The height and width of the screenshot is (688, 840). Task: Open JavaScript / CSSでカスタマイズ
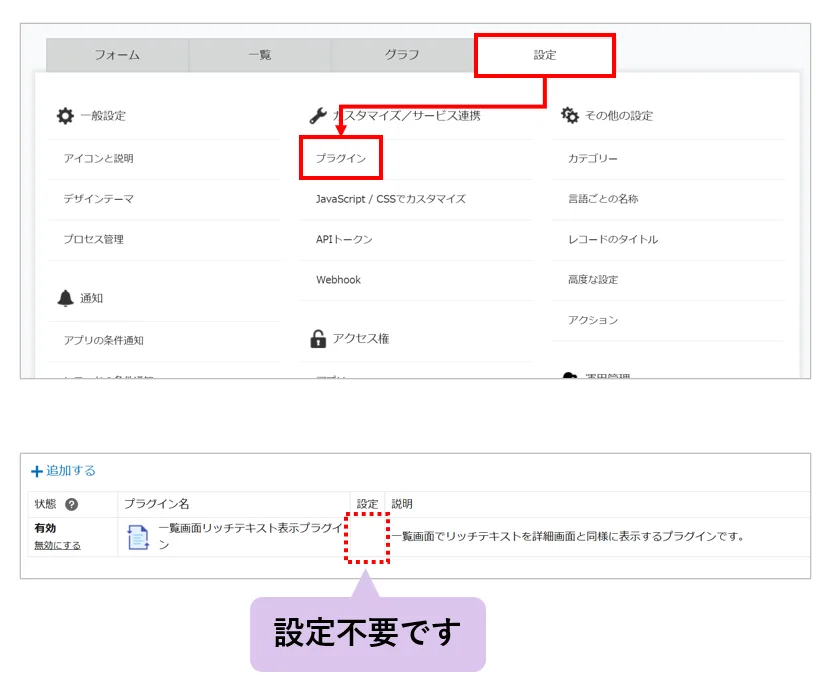(x=391, y=199)
